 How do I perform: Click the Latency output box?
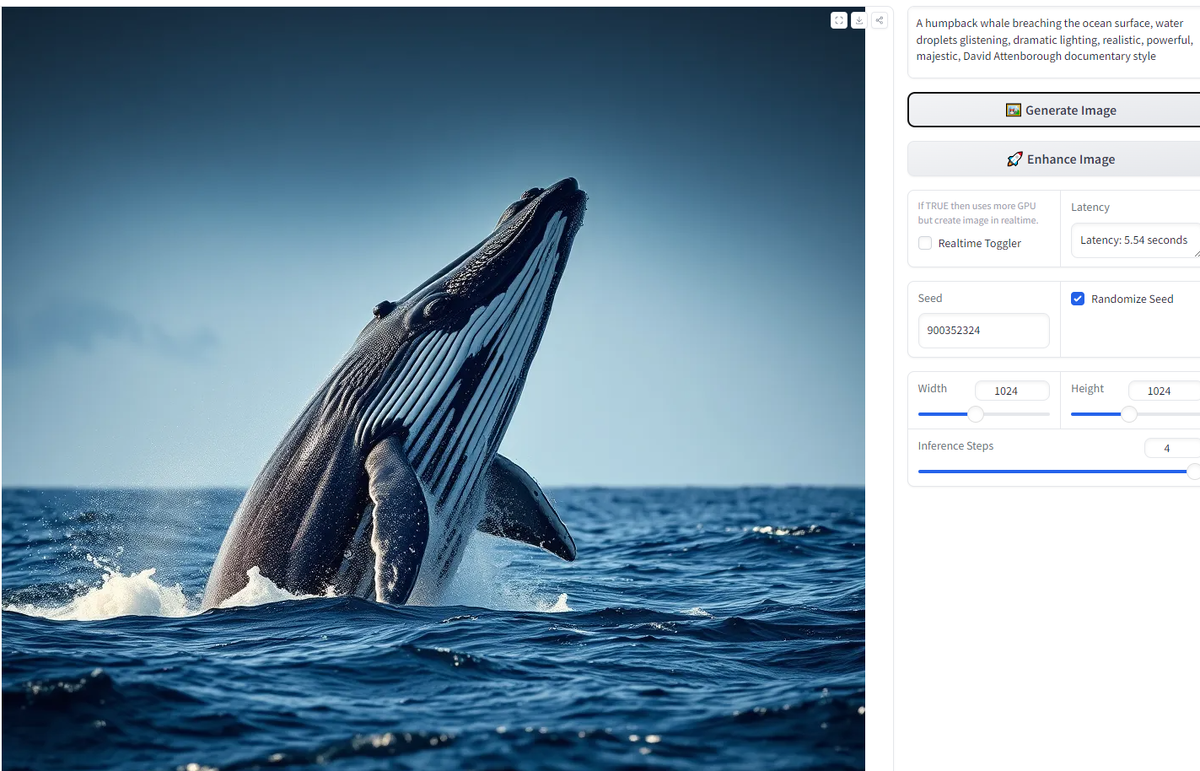(x=1135, y=240)
